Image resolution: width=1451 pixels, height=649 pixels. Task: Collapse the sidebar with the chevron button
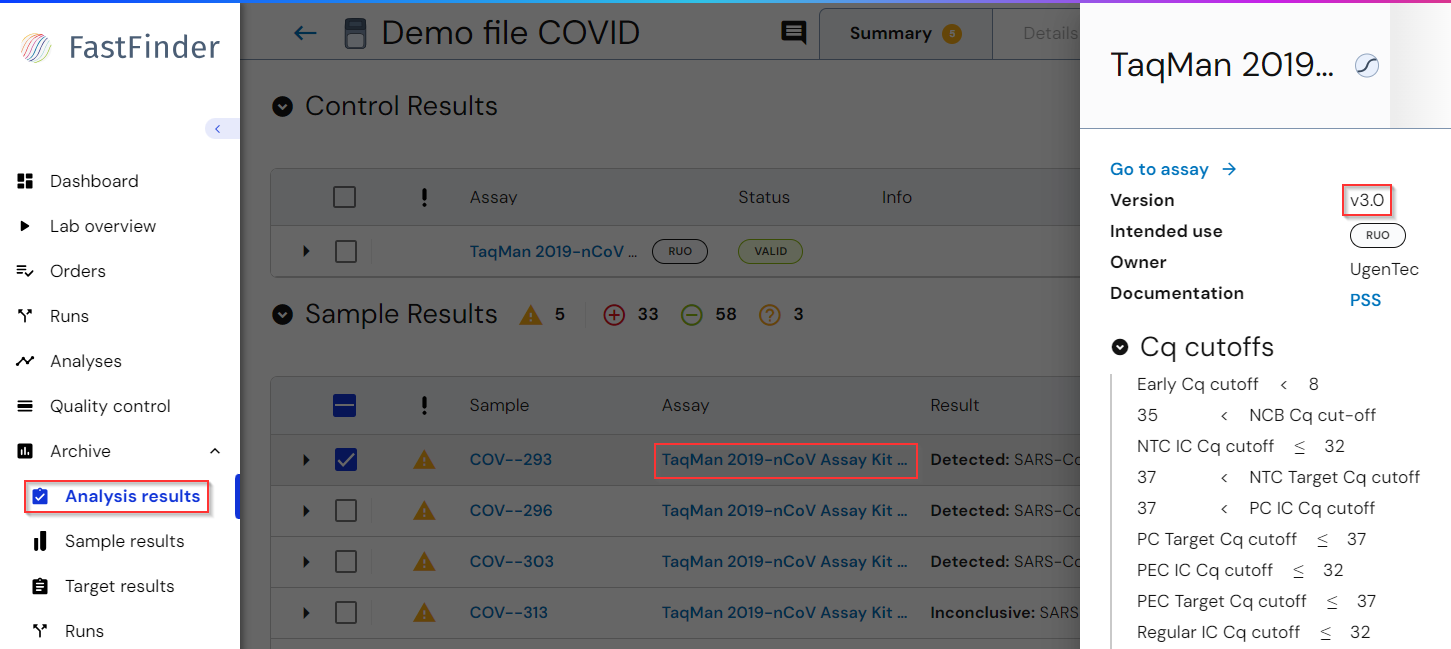click(218, 128)
